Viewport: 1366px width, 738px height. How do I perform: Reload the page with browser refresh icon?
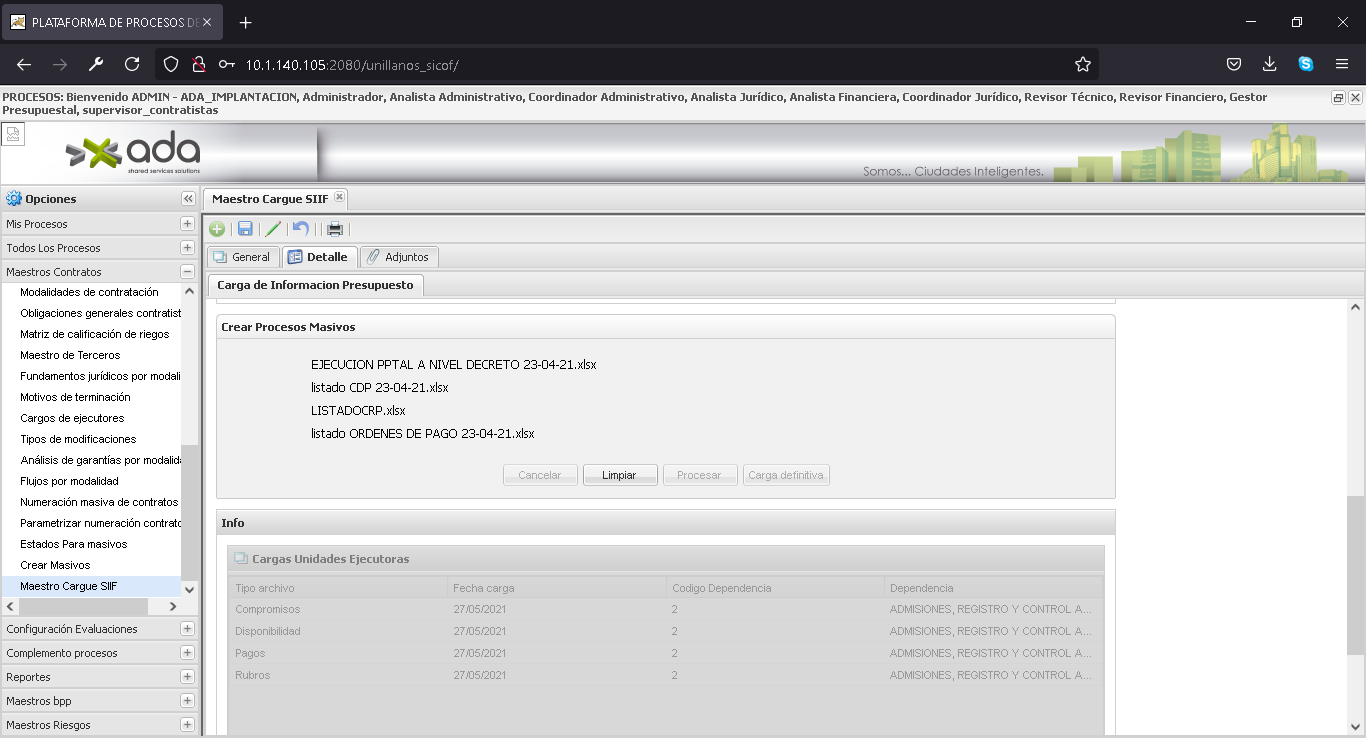[132, 64]
